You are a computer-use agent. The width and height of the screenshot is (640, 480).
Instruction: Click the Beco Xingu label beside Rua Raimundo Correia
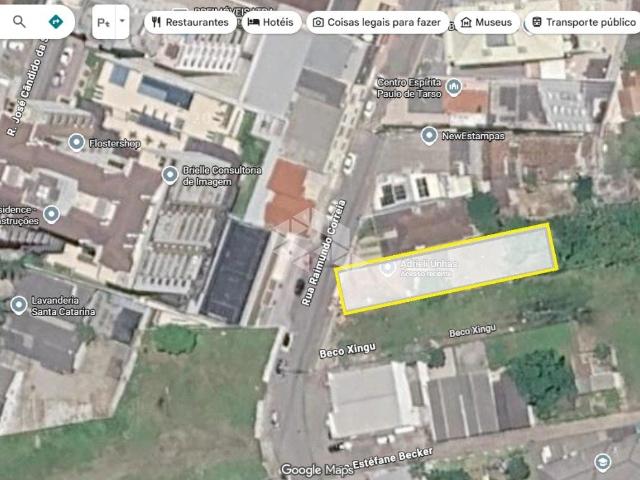tap(347, 351)
